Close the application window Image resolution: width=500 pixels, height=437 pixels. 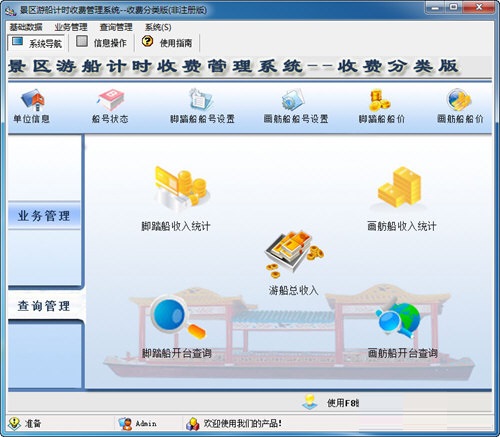pos(479,7)
